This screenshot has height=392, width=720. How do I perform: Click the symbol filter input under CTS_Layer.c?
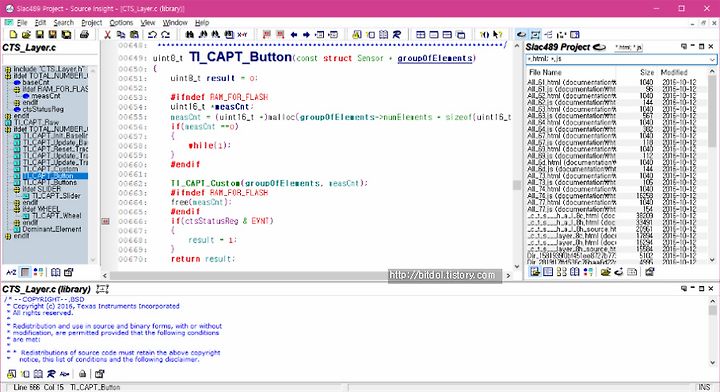point(50,60)
